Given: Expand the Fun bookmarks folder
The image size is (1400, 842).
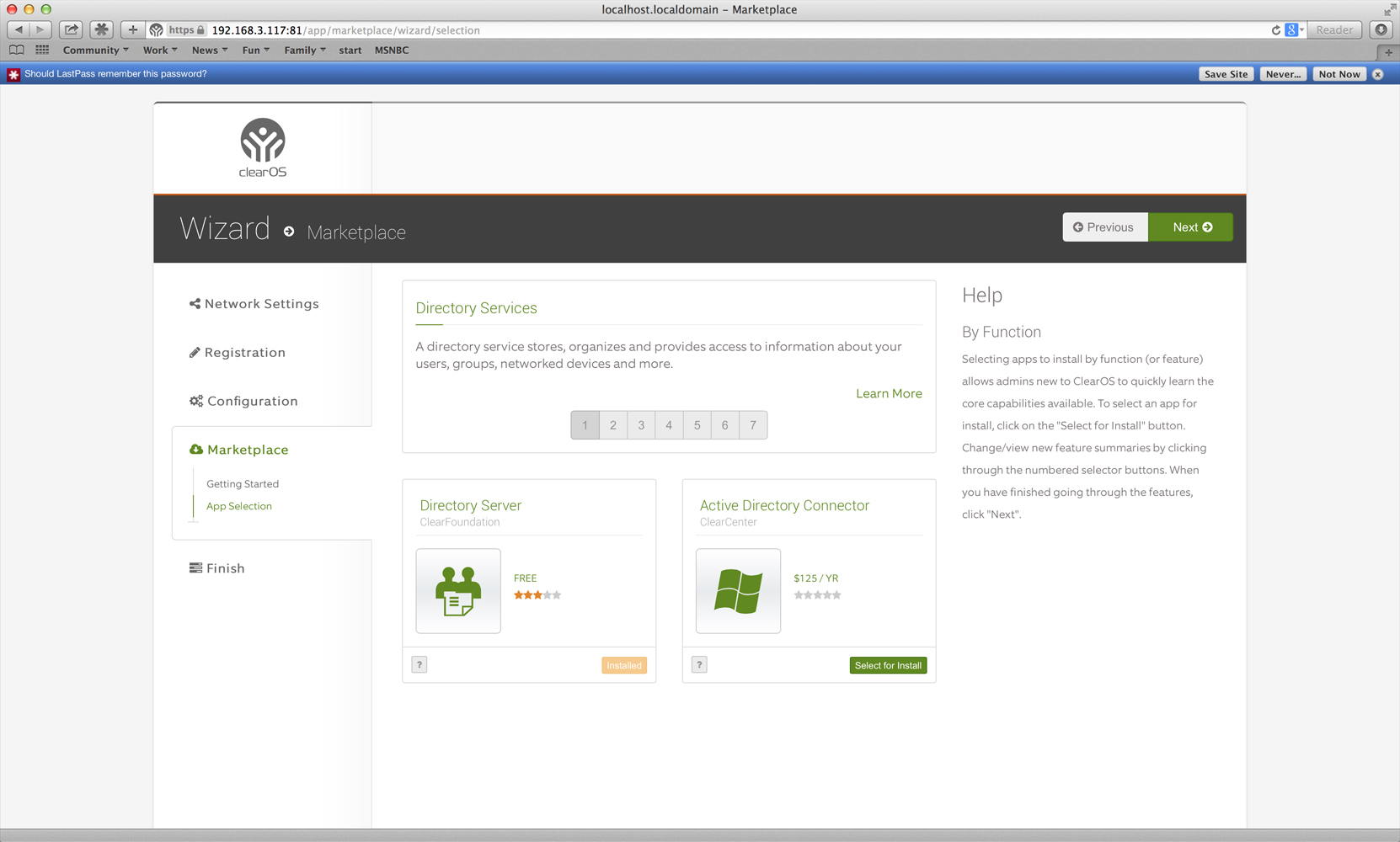Looking at the screenshot, I should [x=256, y=51].
